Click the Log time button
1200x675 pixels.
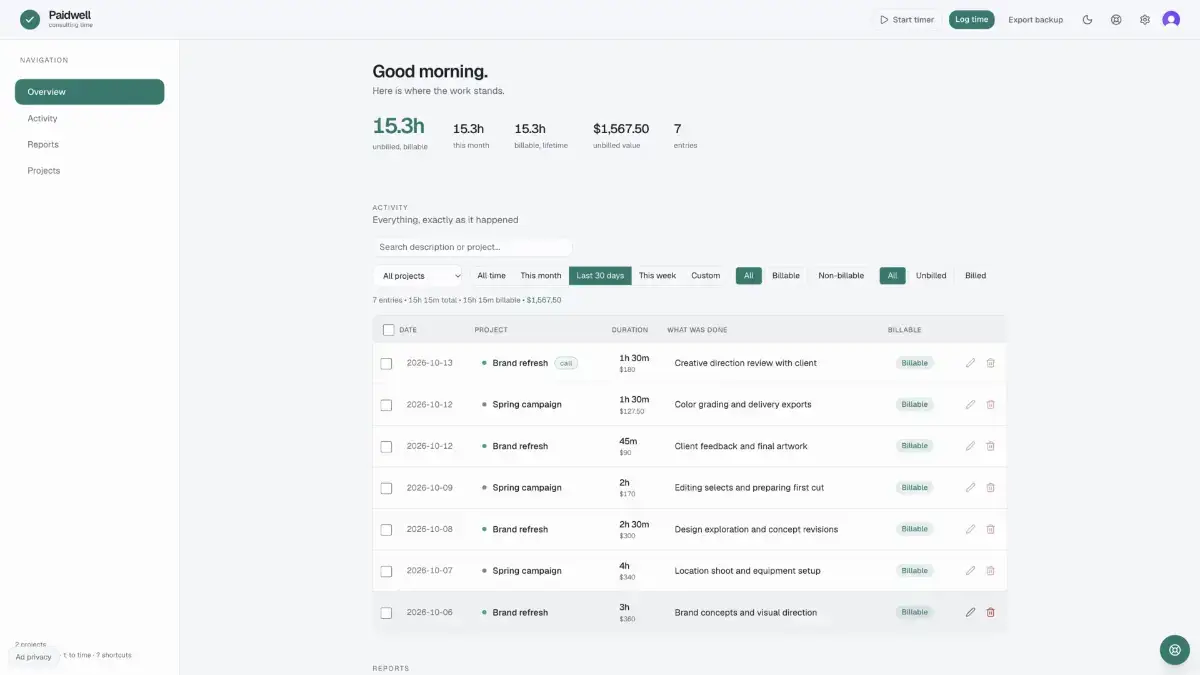[x=972, y=19]
